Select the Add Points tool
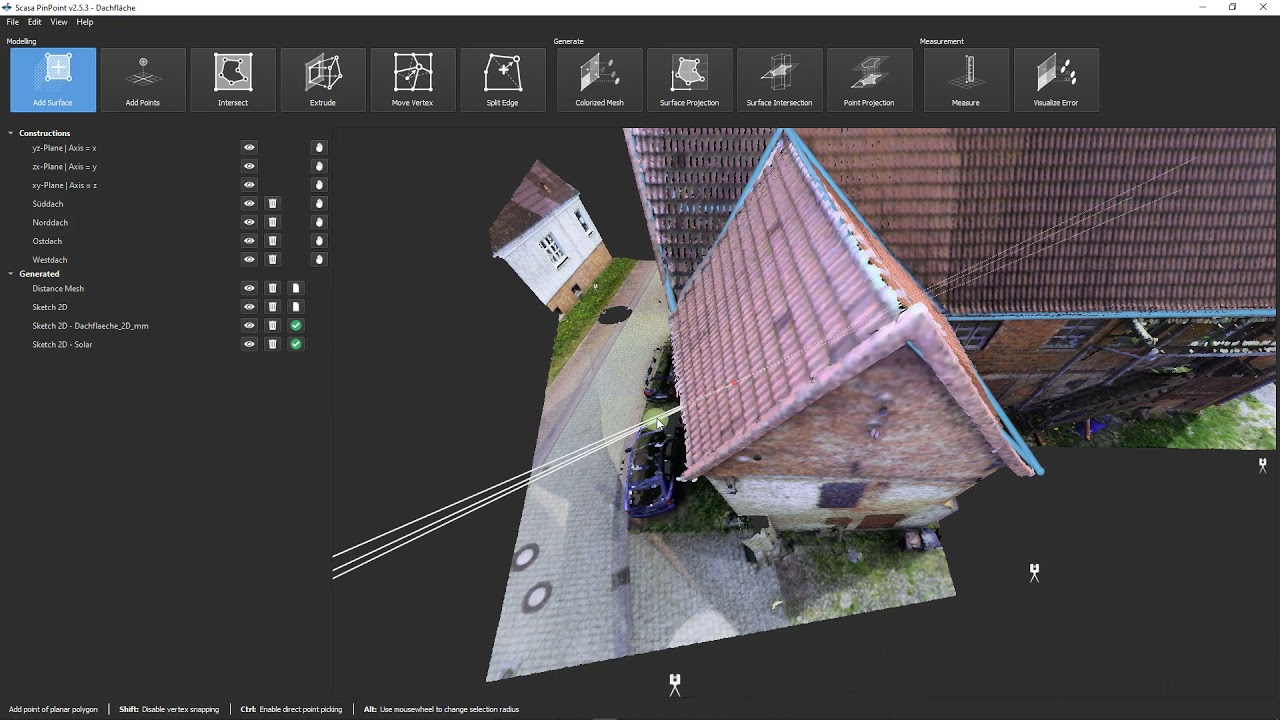Screen dimensions: 1280x720 (143, 80)
